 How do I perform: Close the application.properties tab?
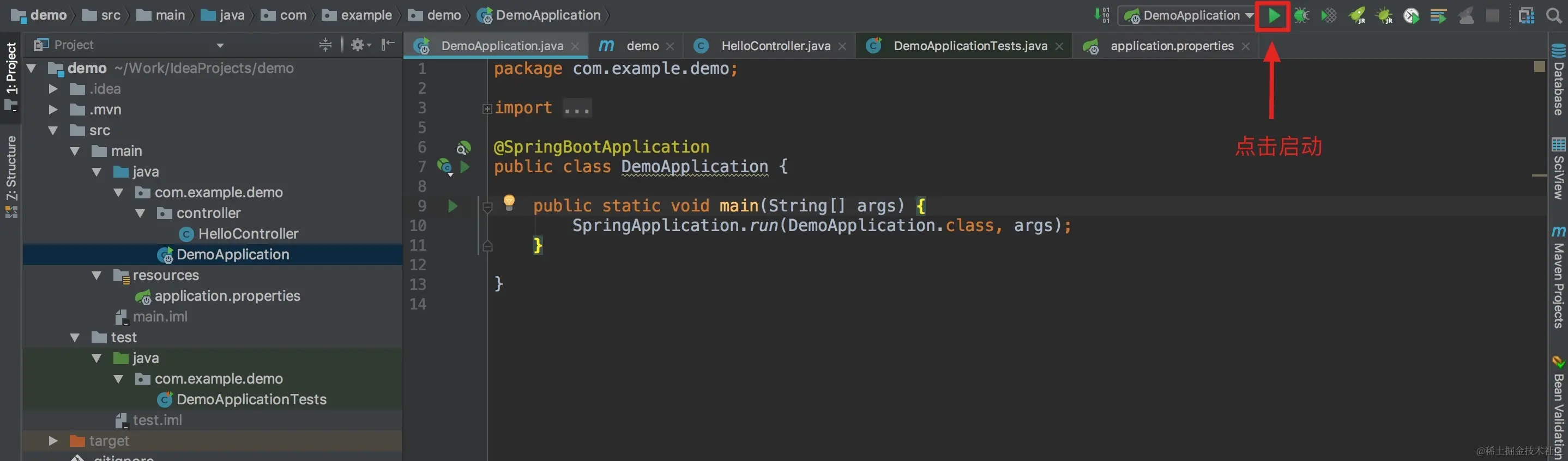1245,47
